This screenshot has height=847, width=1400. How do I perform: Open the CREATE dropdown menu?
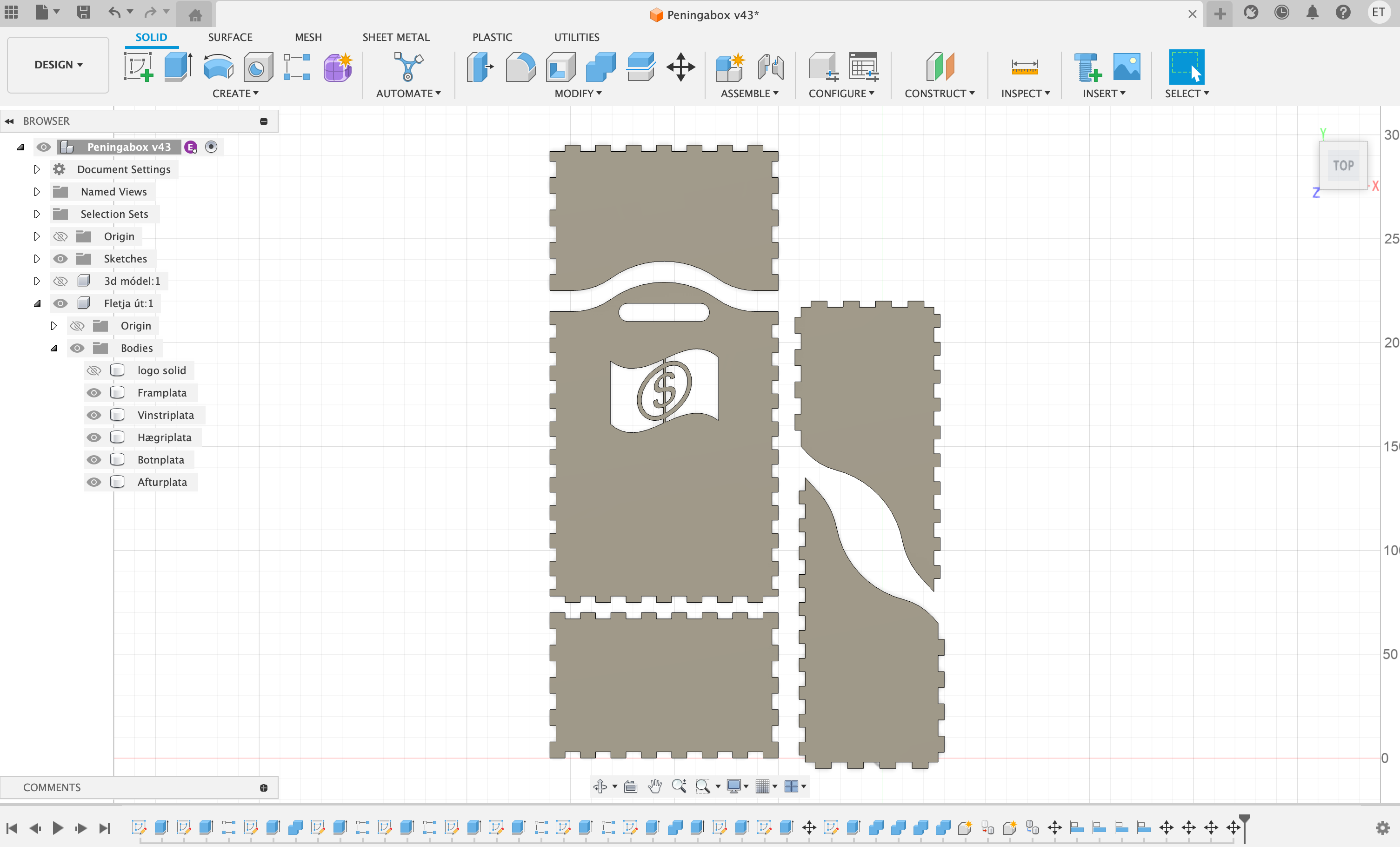(x=235, y=93)
